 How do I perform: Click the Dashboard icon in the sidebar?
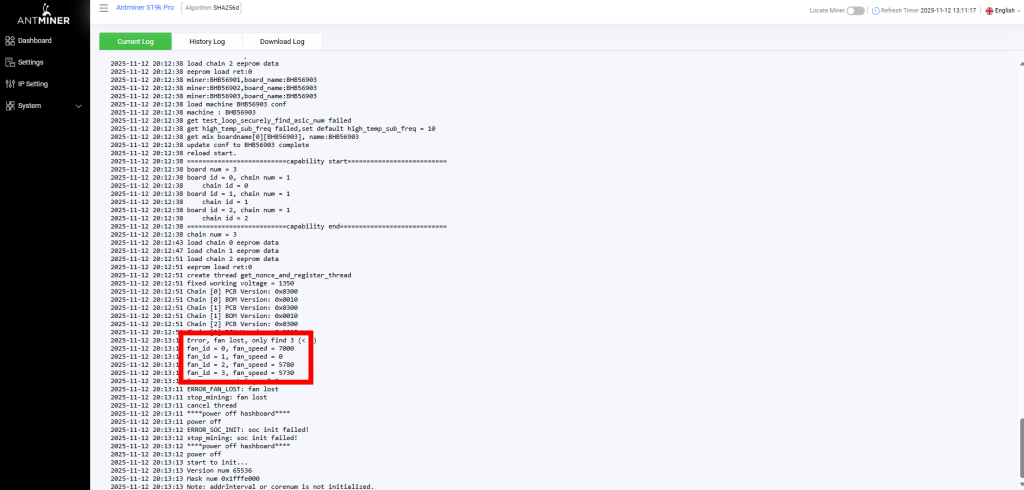coord(9,41)
